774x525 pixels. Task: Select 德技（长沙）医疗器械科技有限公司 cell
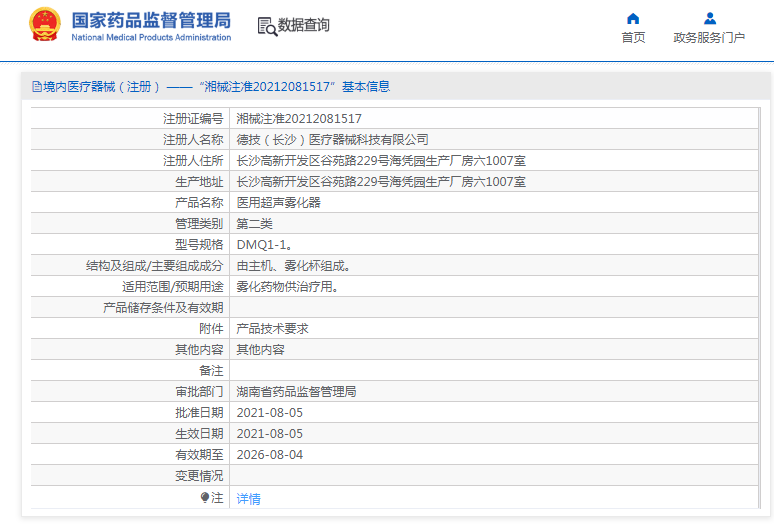[x=332, y=140]
